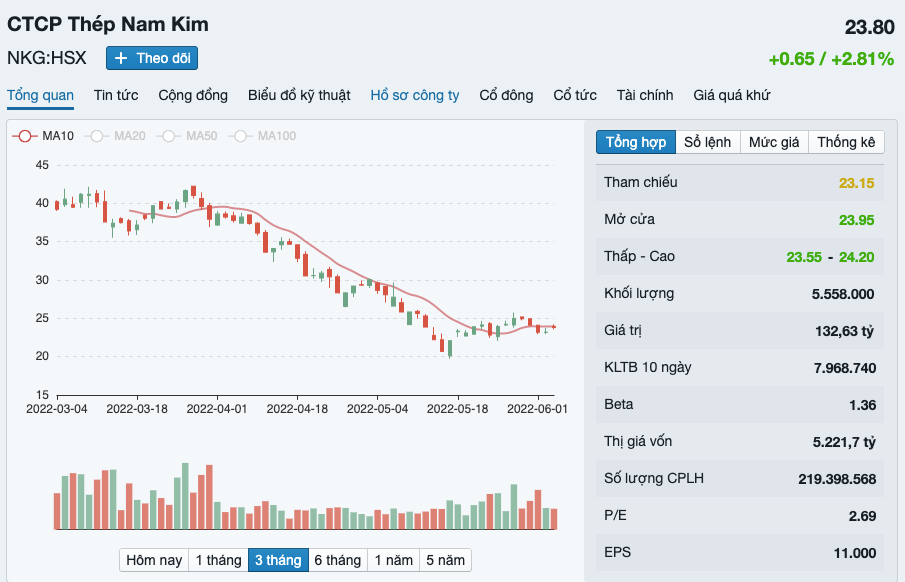The width and height of the screenshot is (905, 582).
Task: Enable the MA50 moving average line
Action: point(188,136)
